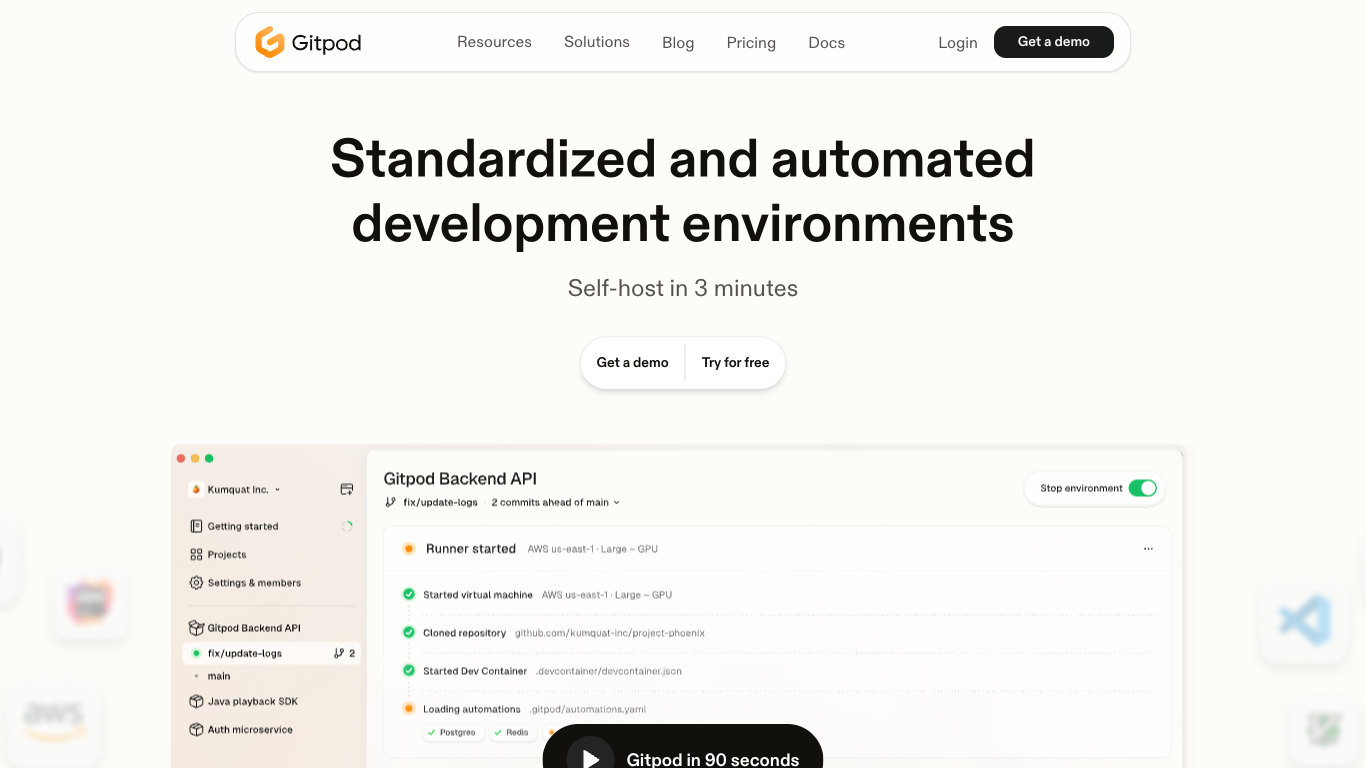Viewport: 1366px width, 768px height.
Task: Open Java playback SDK project
Action: pos(253,701)
